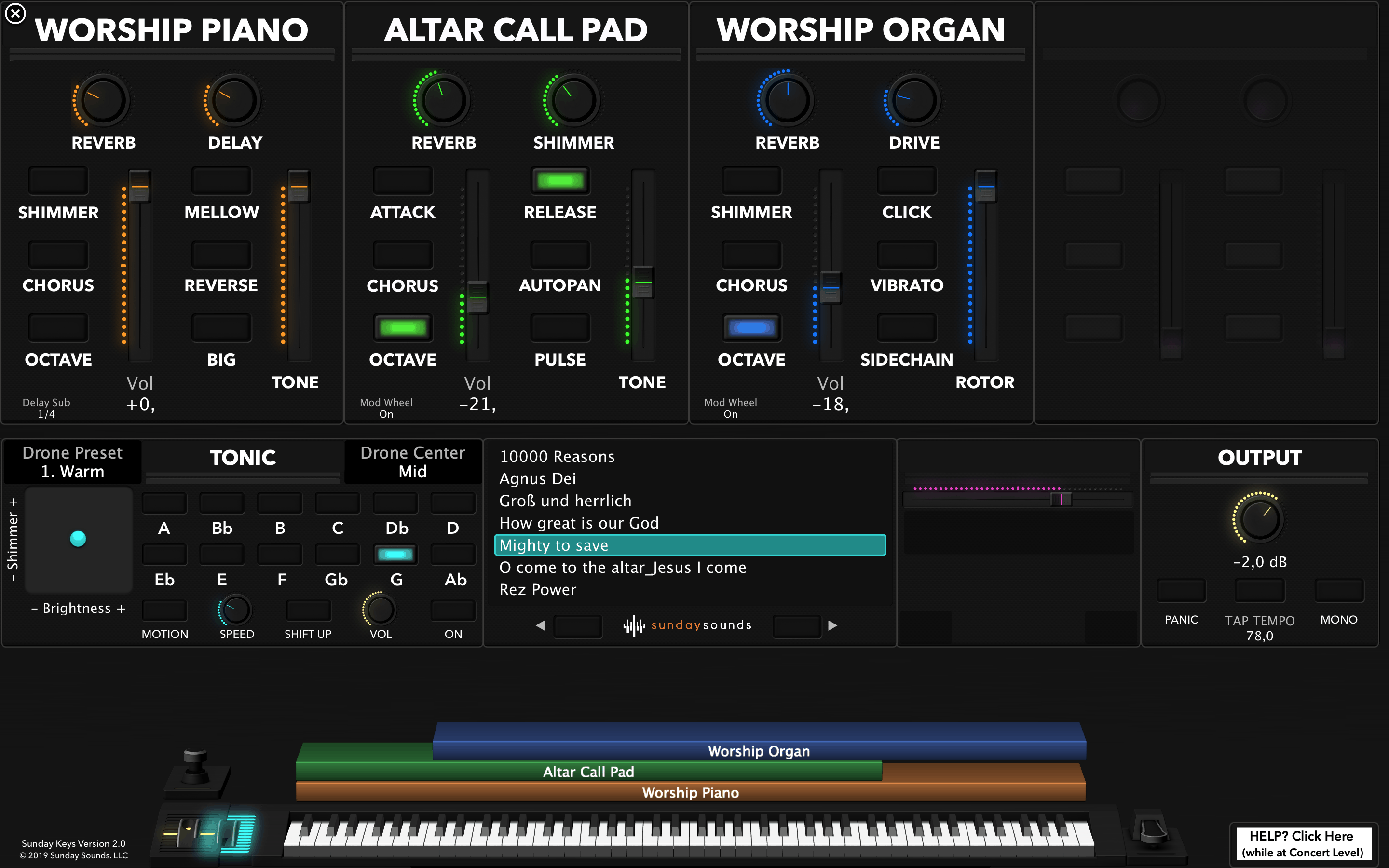Open Altar Call Pad Mod Wheel setting
Screen dimensions: 1389x868
[x=386, y=408]
